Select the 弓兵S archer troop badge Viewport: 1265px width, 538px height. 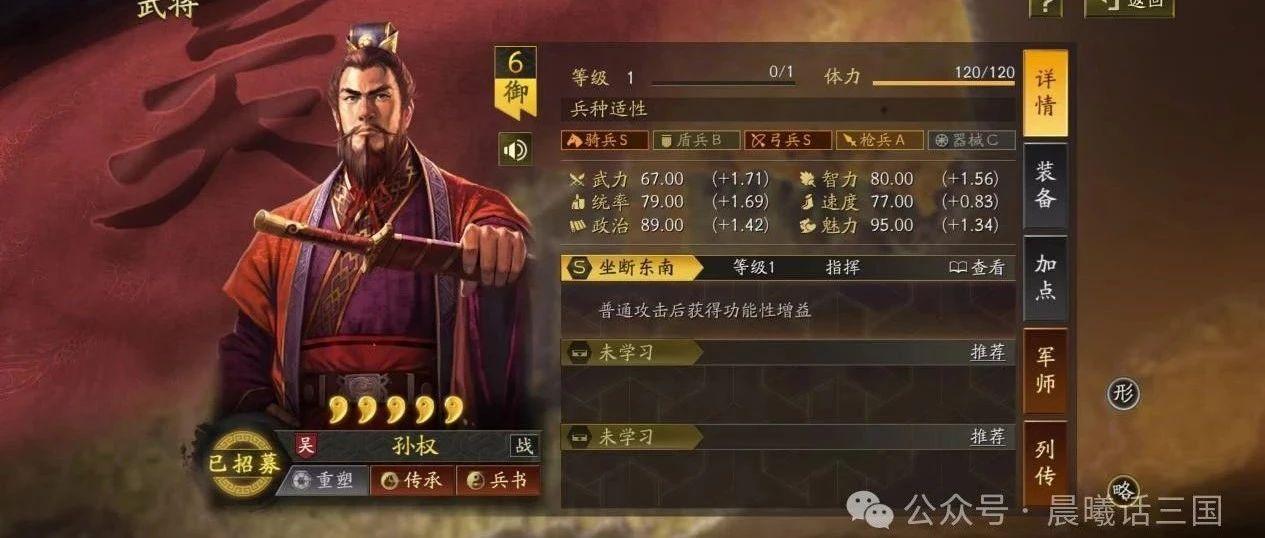(788, 140)
